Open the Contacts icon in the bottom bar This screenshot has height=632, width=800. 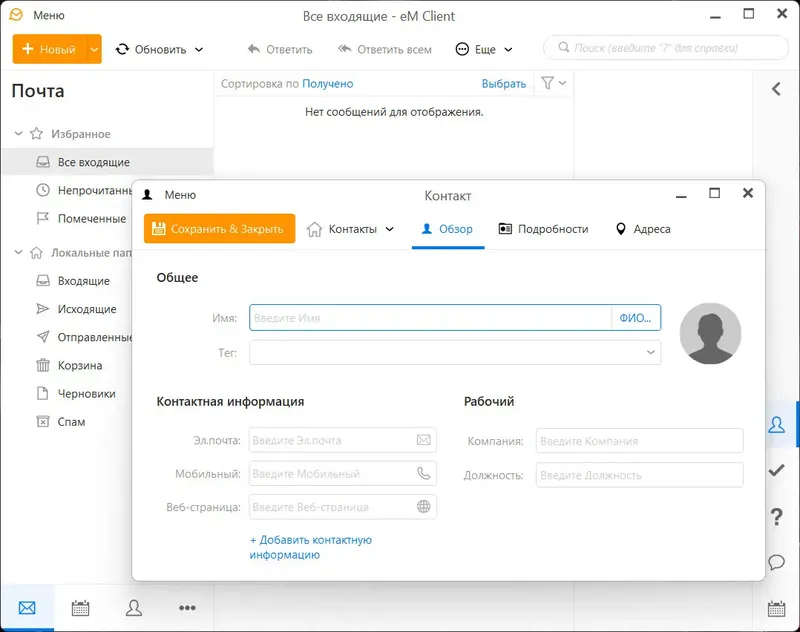click(133, 607)
